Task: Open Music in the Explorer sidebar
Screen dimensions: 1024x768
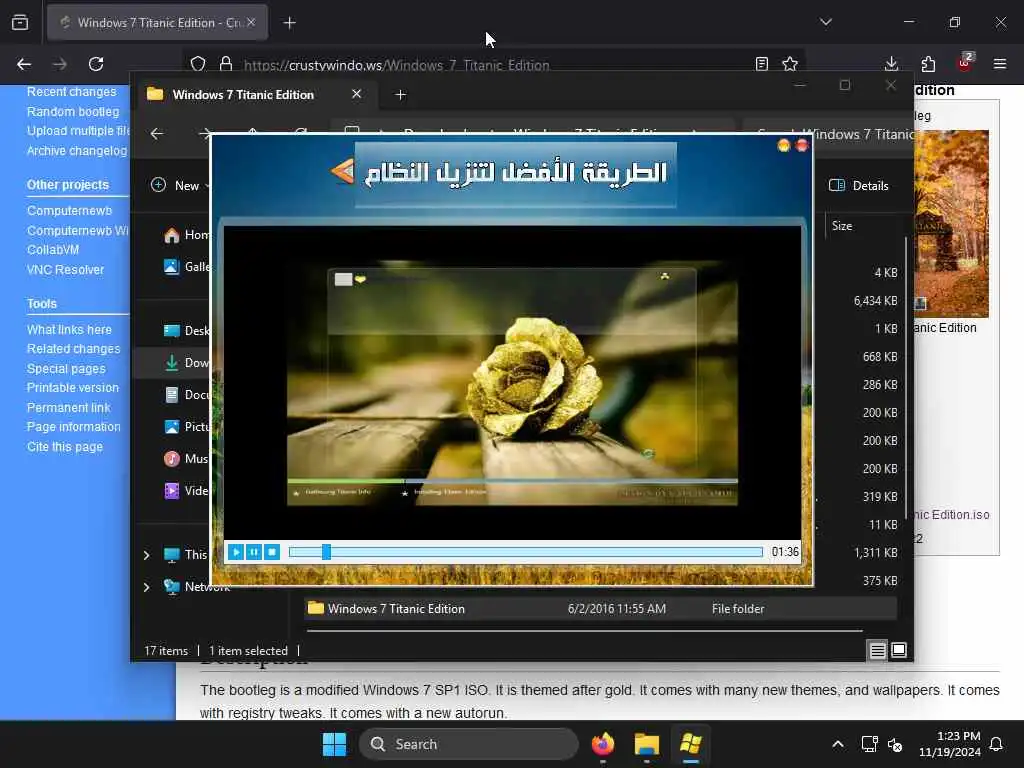Action: tap(187, 458)
